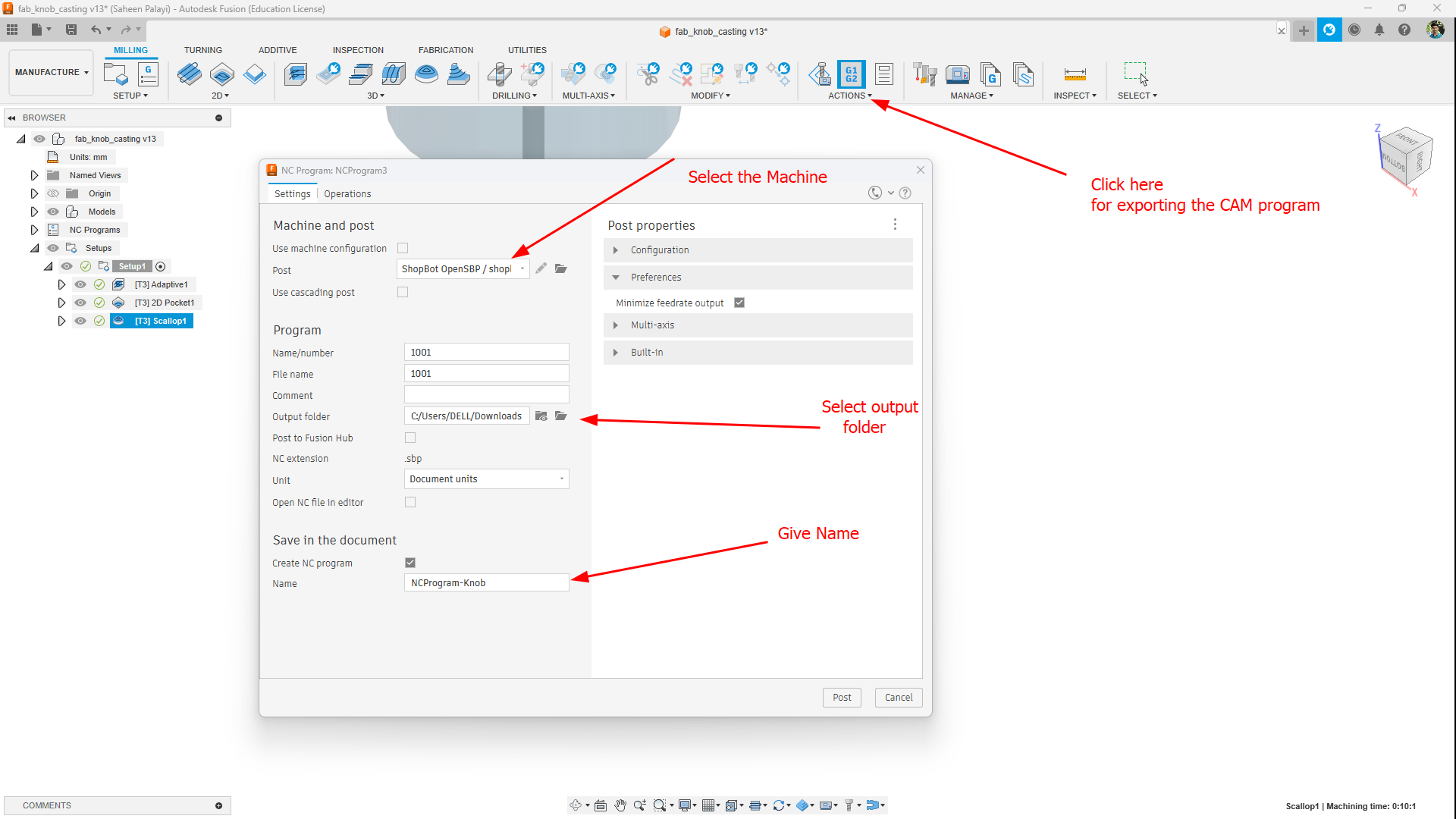Open the MODIFY menu label
Viewport: 1456px width, 819px height.
click(711, 96)
